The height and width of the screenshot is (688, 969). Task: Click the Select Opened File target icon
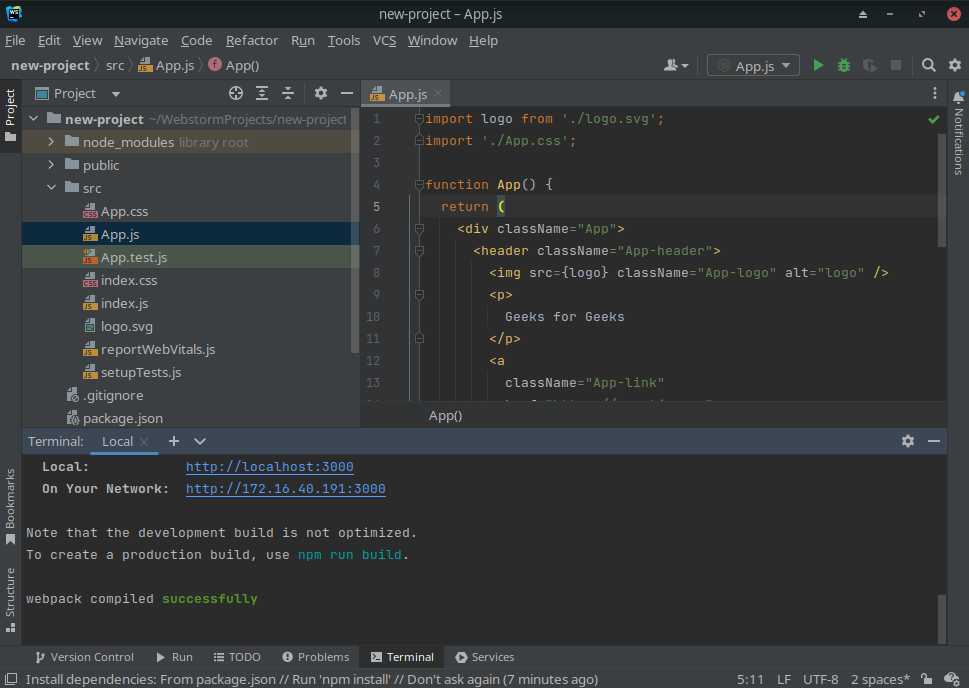(236, 93)
